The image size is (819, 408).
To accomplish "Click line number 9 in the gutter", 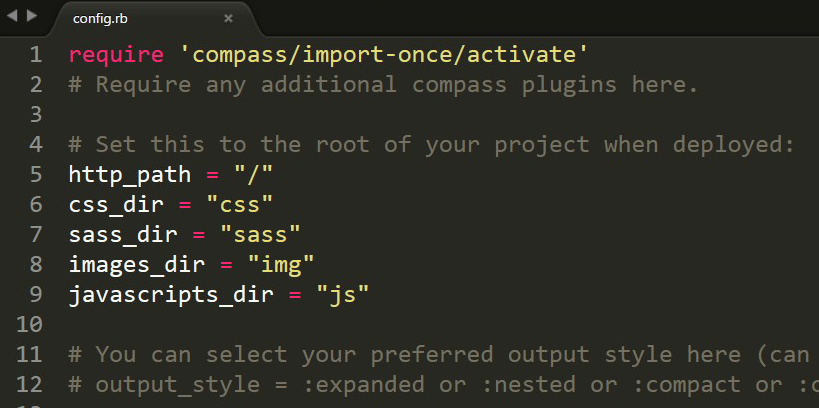I will (36, 294).
